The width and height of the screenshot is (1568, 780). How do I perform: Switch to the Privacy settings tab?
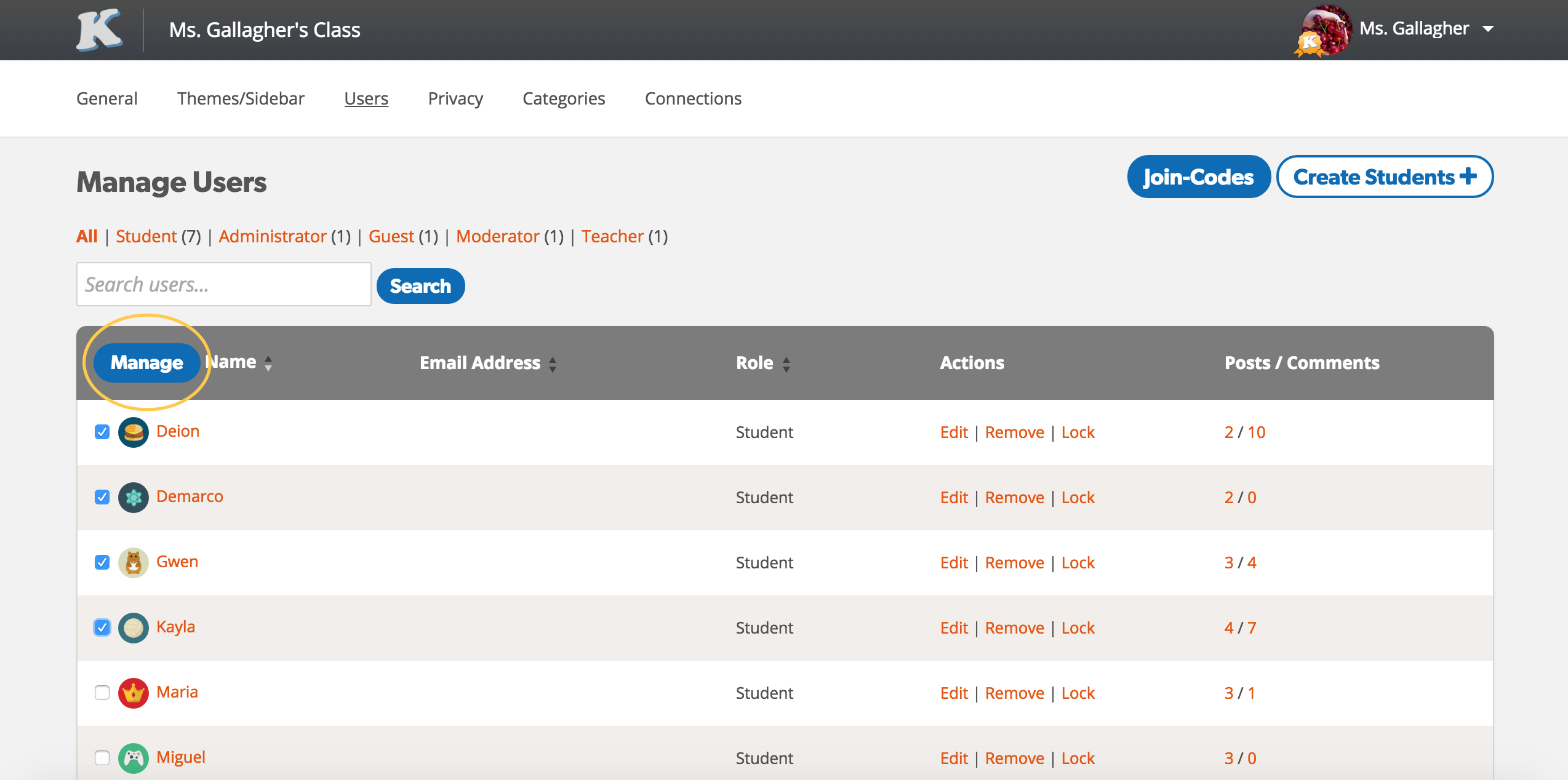tap(455, 98)
